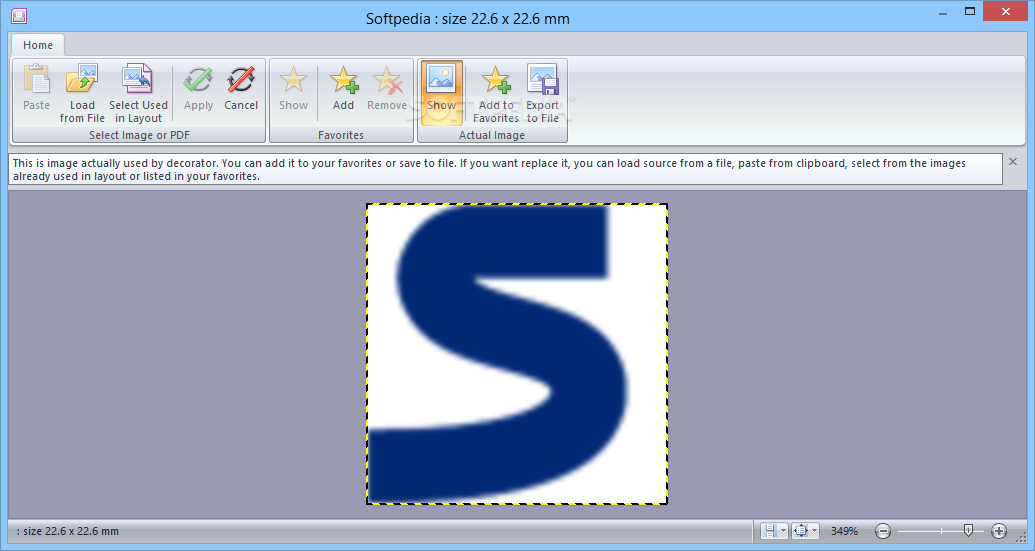Export actual image to File

pos(543,92)
